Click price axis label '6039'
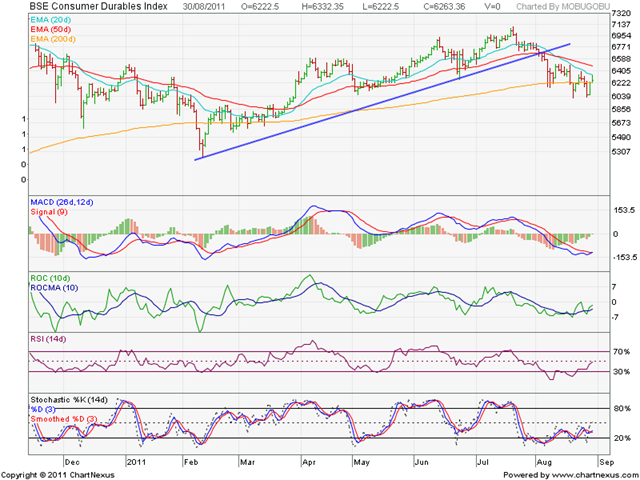This screenshot has height=480, width=640. 620,96
